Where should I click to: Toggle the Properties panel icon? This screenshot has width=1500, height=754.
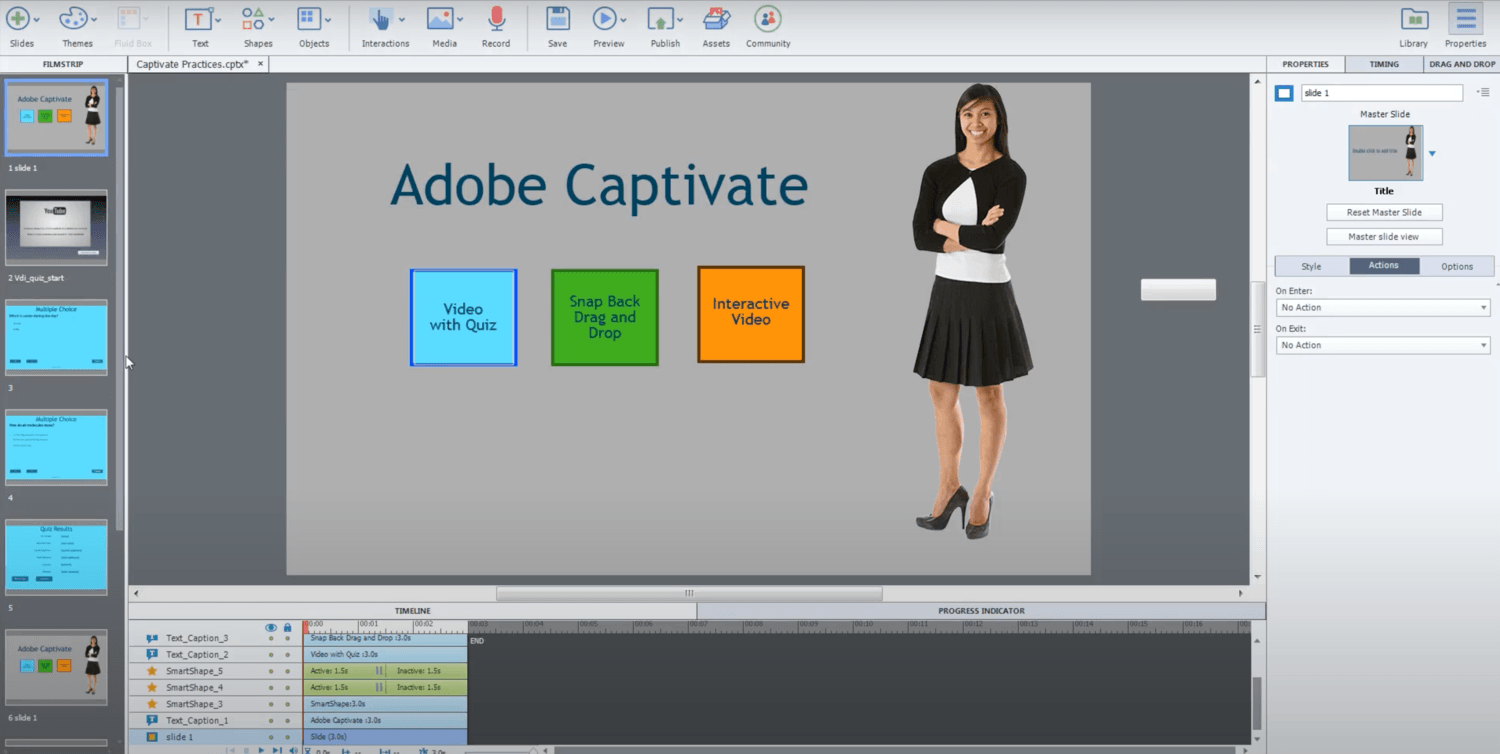(x=1466, y=18)
